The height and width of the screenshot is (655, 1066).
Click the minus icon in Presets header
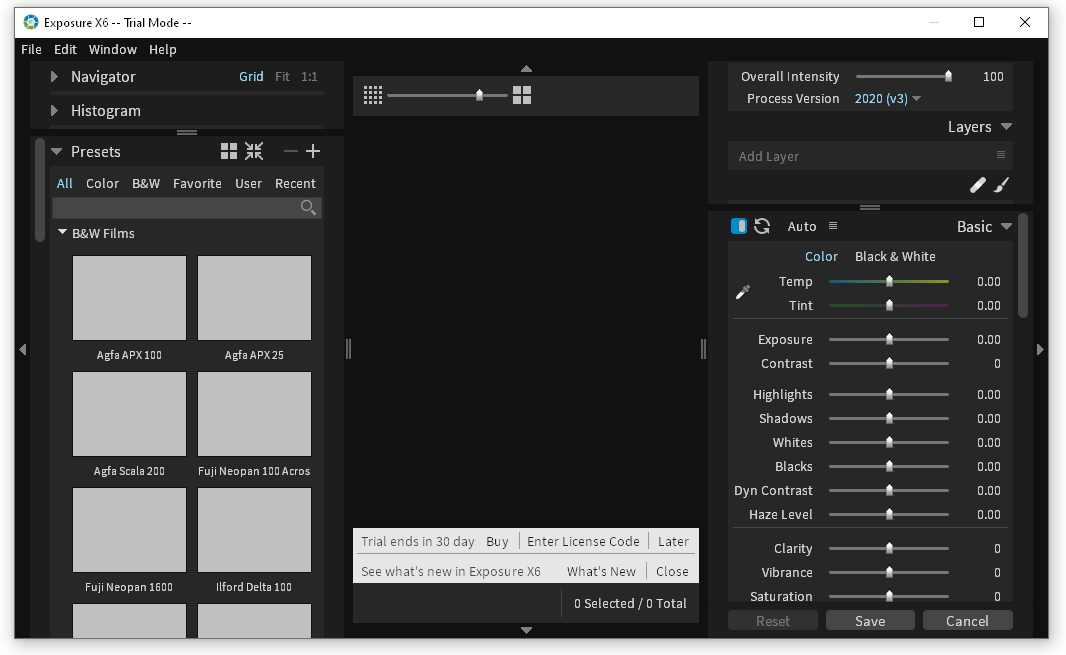pos(290,151)
